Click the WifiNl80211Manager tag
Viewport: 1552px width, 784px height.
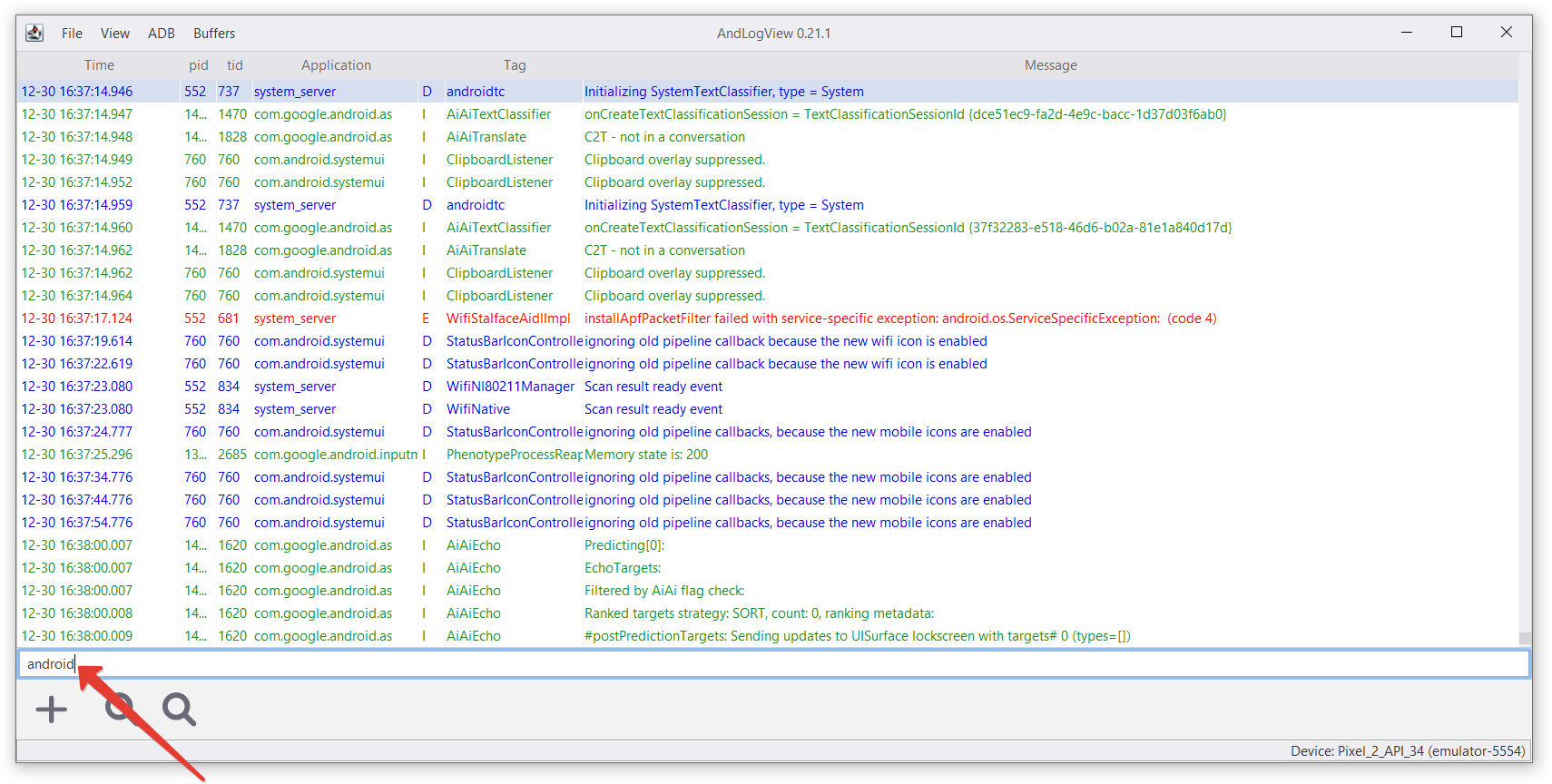coord(510,387)
